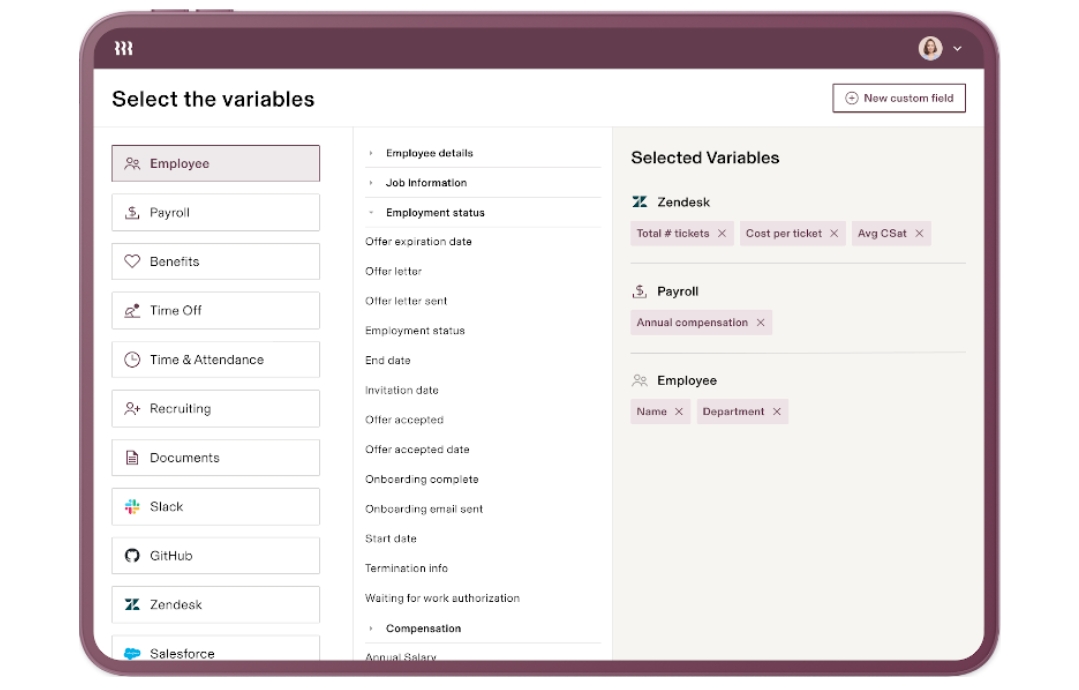Screen dimensions: 1079x690
Task: Click the Rippling logo in header
Action: 123,48
